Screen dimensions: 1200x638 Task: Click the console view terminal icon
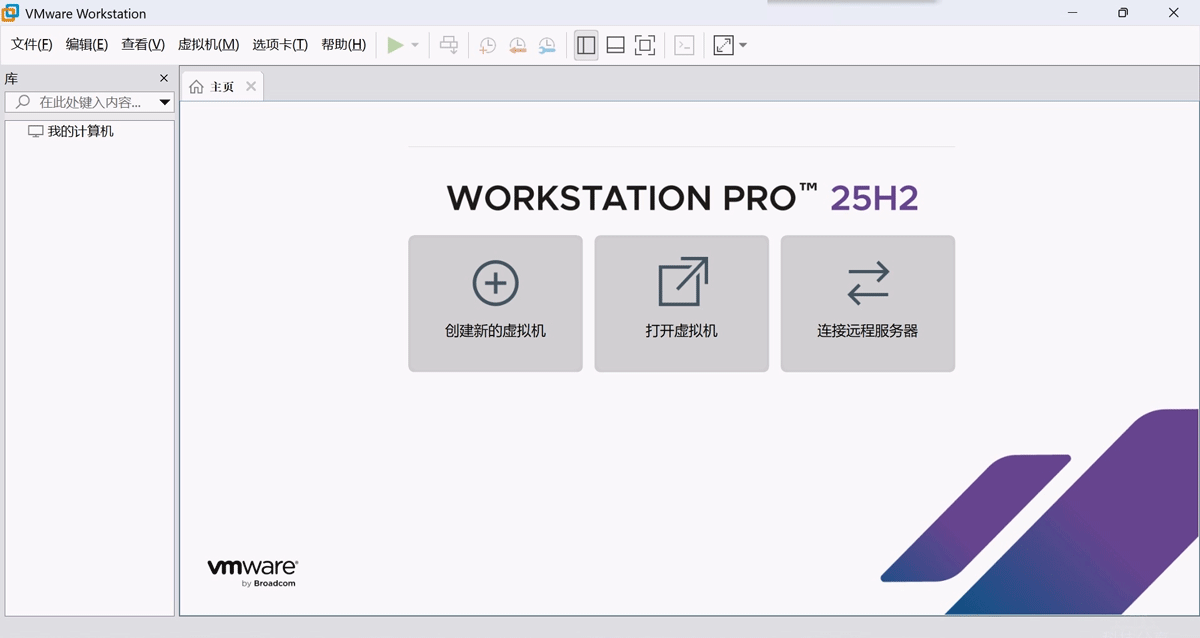[x=684, y=45]
